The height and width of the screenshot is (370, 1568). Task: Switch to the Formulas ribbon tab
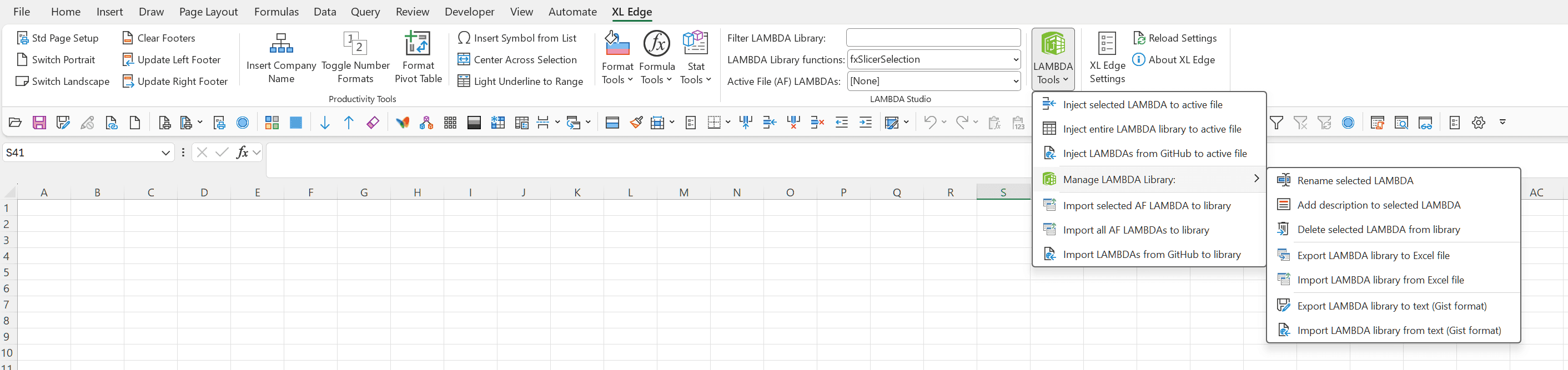click(277, 12)
